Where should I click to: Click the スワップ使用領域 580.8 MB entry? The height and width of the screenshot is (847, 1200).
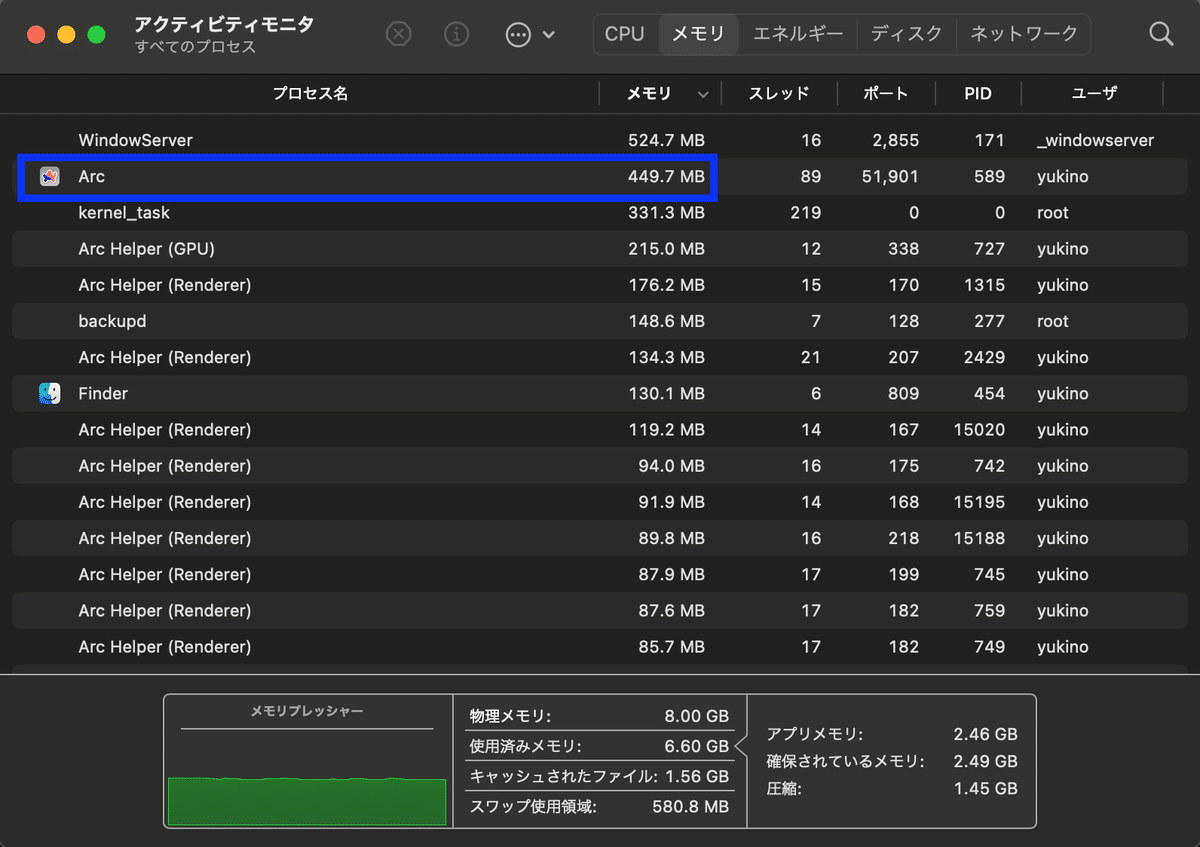pos(599,806)
